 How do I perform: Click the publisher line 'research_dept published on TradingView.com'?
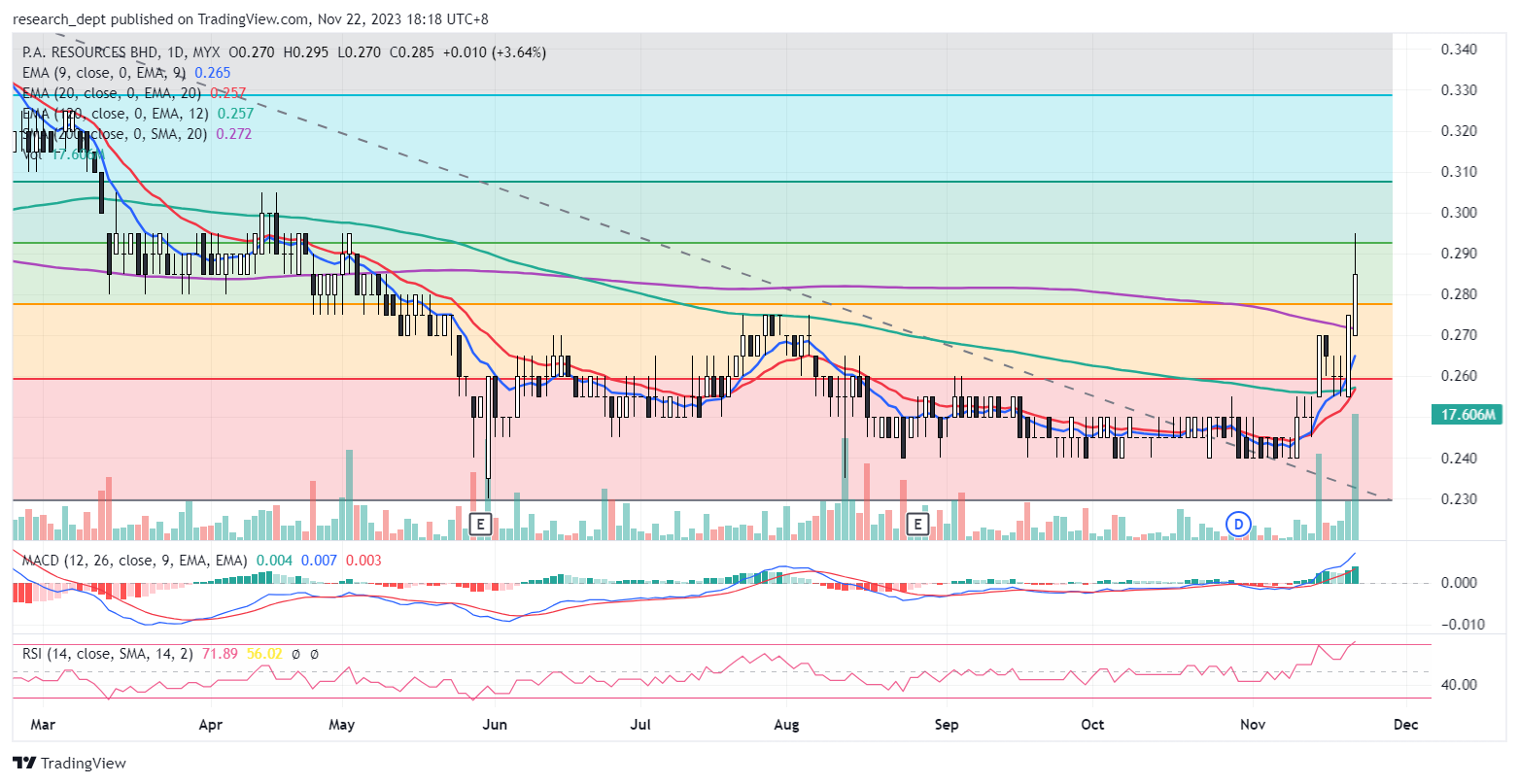pos(162,18)
